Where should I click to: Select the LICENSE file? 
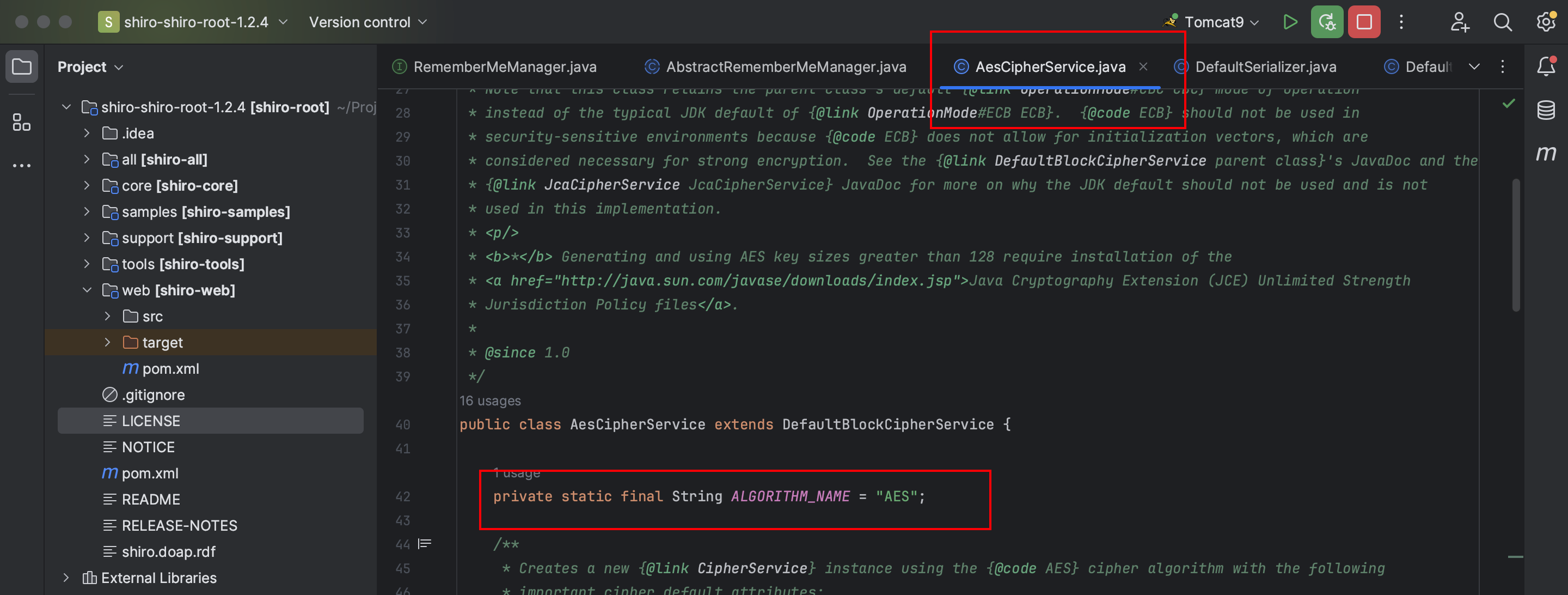(x=211, y=421)
